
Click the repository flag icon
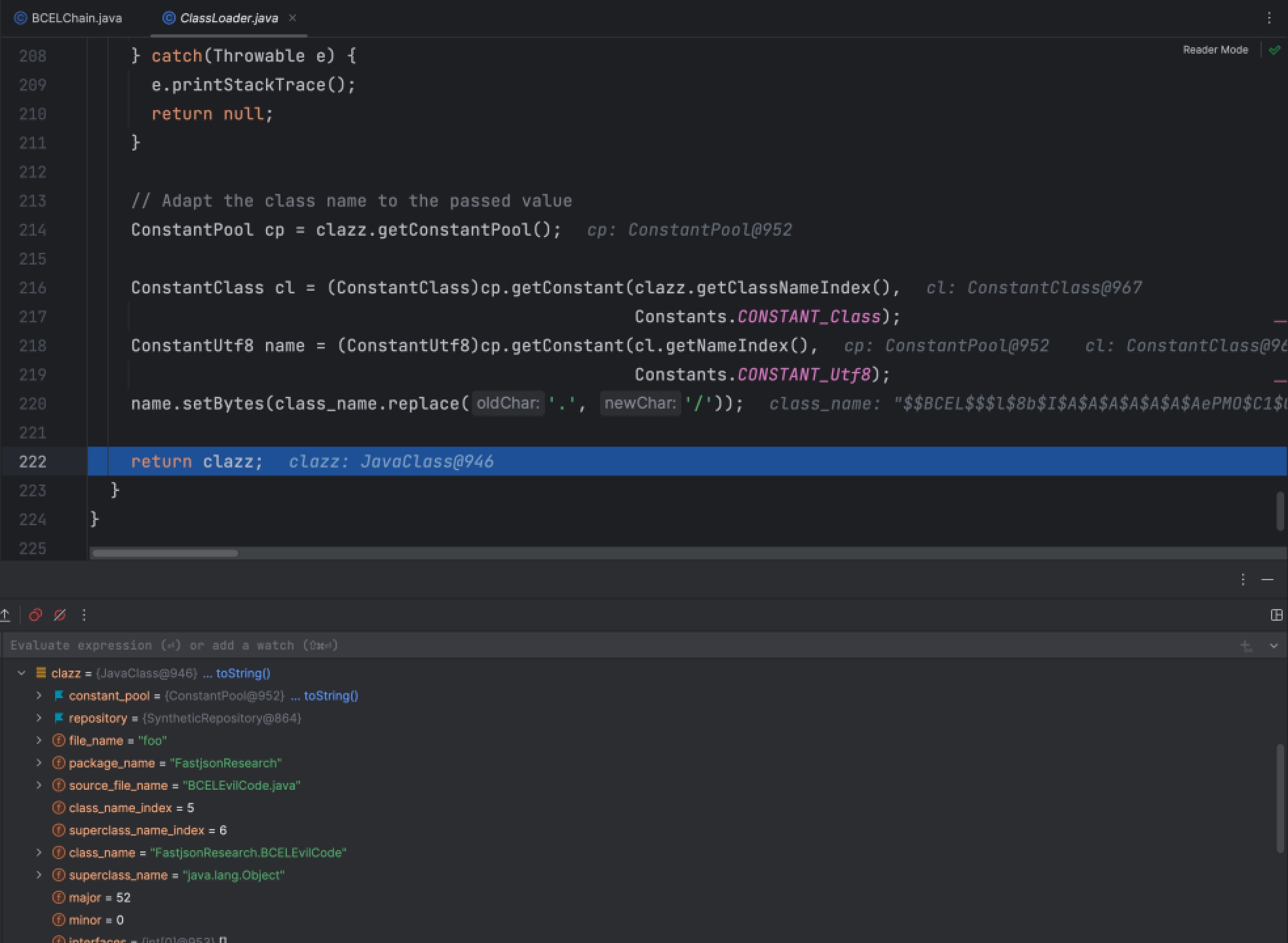(58, 718)
